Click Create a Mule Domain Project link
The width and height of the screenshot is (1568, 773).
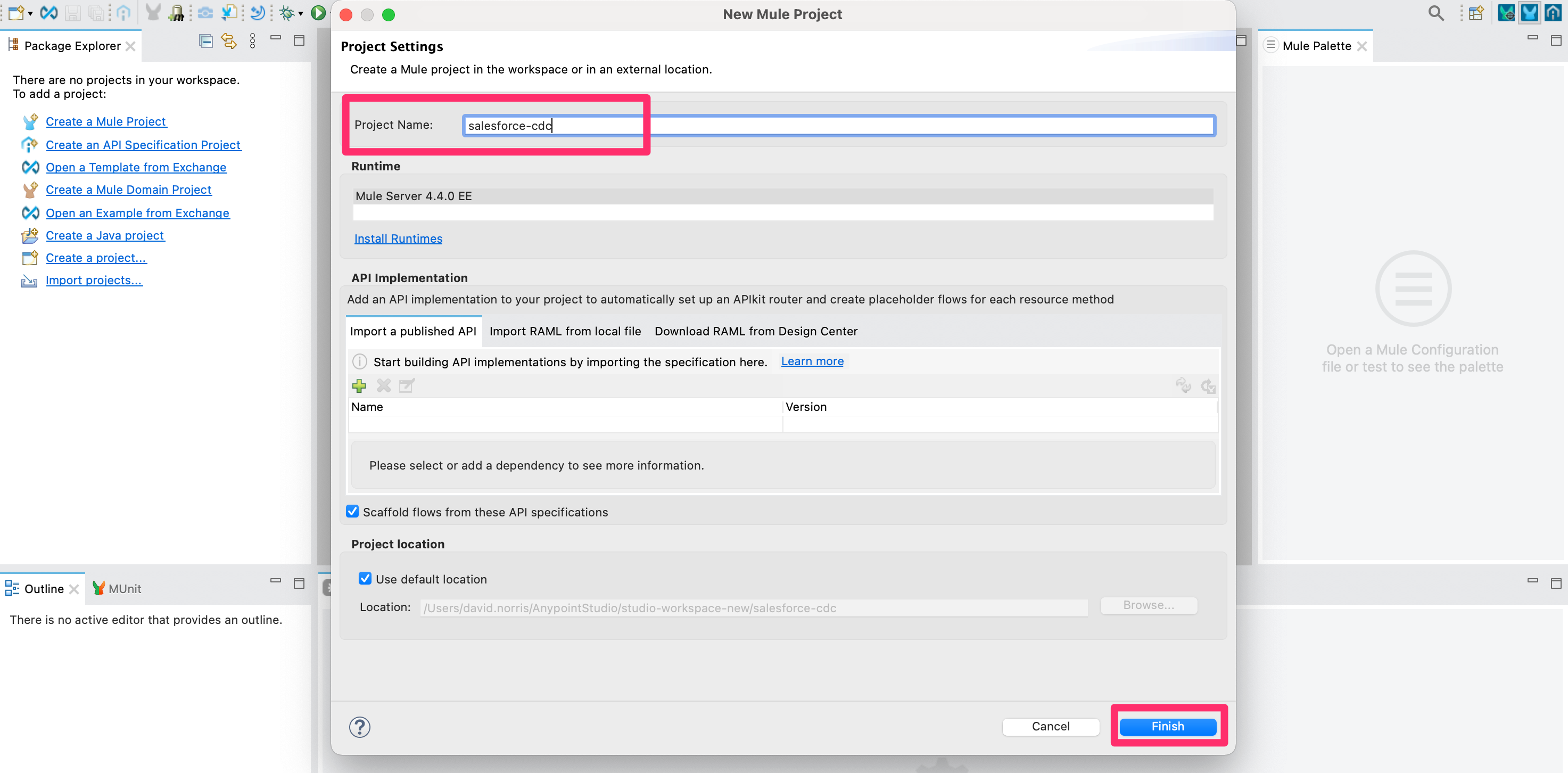pos(128,190)
